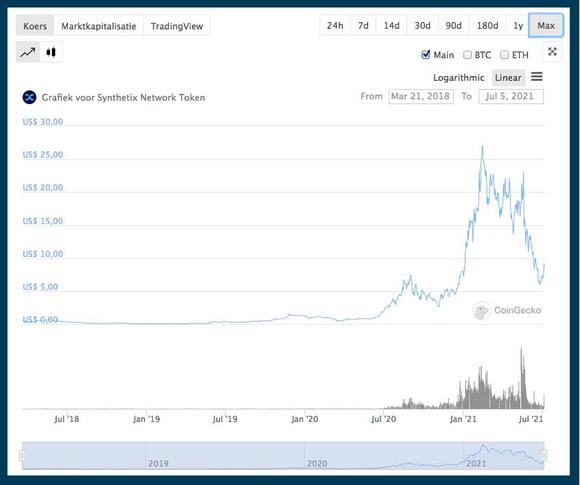The height and width of the screenshot is (485, 580).
Task: Select the 7d time range
Action: pyautogui.click(x=363, y=26)
